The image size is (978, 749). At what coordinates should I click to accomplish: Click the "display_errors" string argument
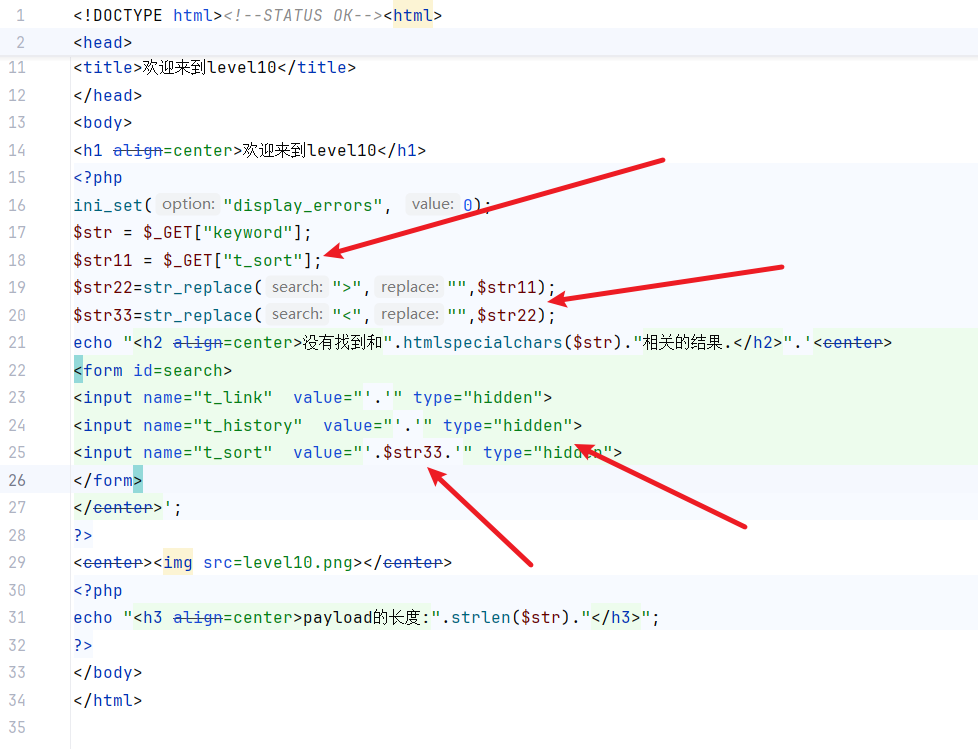click(x=305, y=205)
